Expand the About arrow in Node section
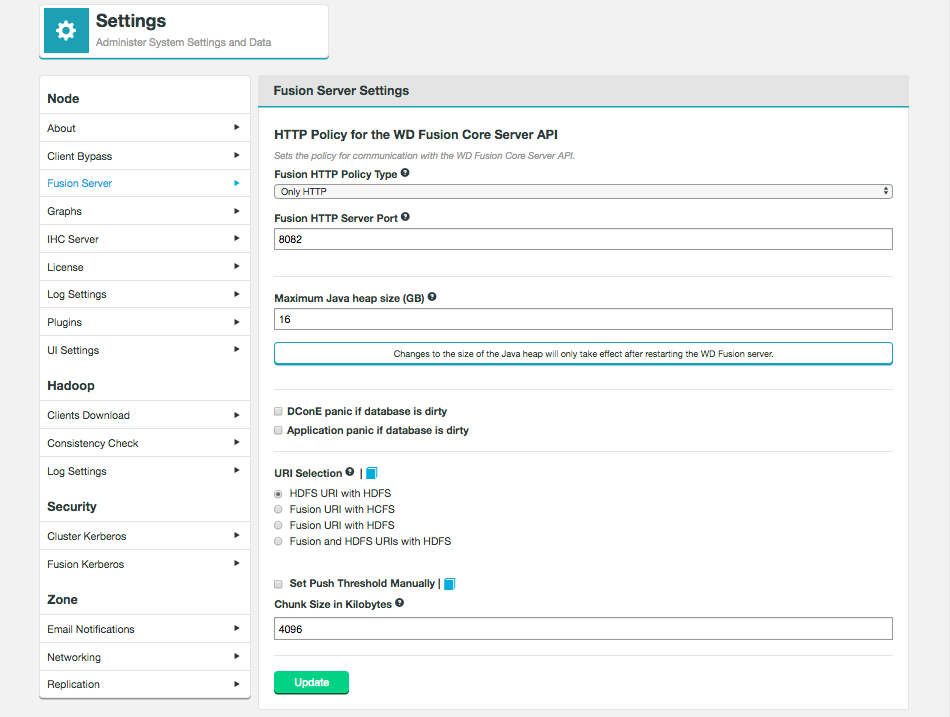The image size is (950, 717). [236, 127]
